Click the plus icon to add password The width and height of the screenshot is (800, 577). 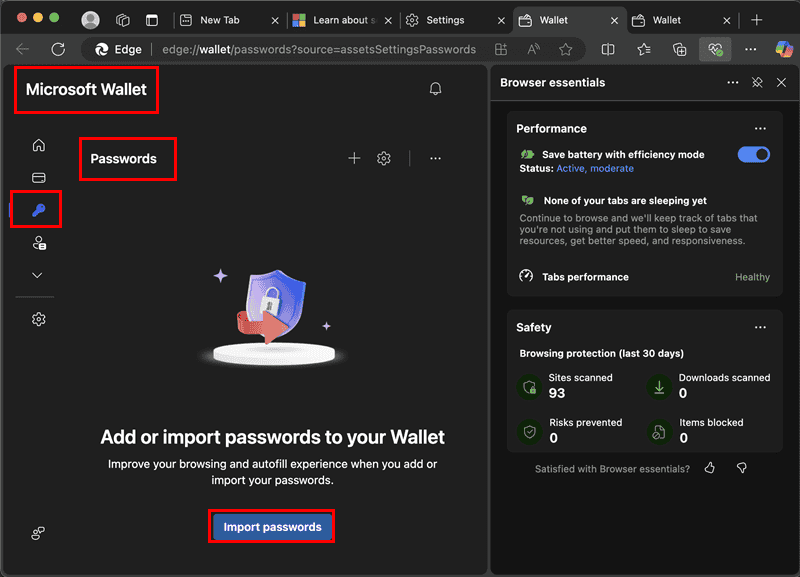tap(354, 158)
